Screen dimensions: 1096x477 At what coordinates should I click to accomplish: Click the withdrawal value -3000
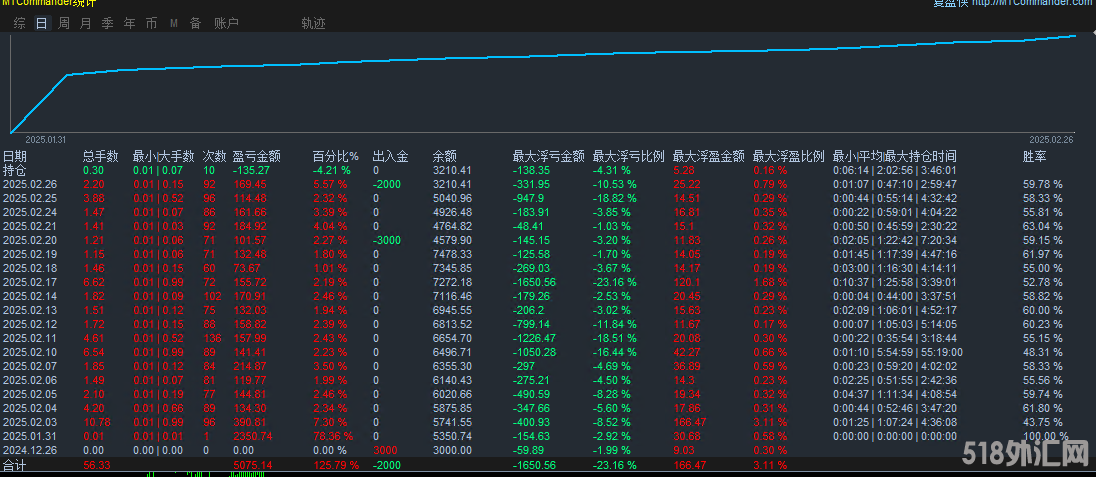[387, 240]
